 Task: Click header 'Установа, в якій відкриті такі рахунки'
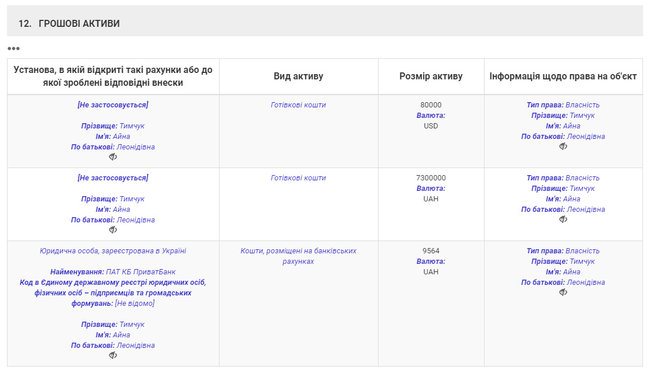[x=113, y=76]
